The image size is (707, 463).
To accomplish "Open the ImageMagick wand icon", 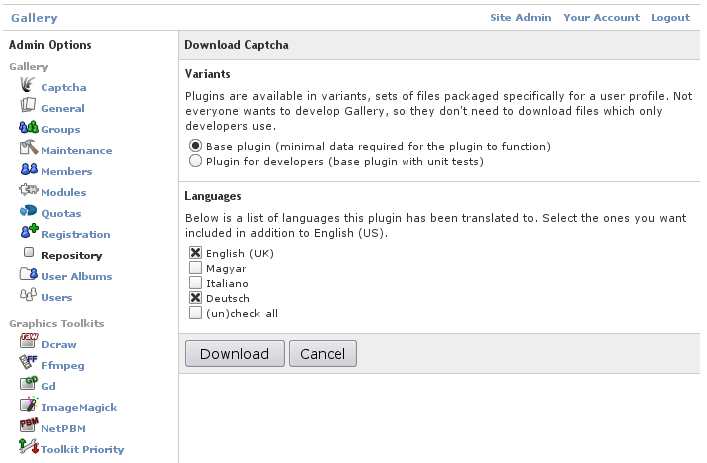I will (29, 404).
